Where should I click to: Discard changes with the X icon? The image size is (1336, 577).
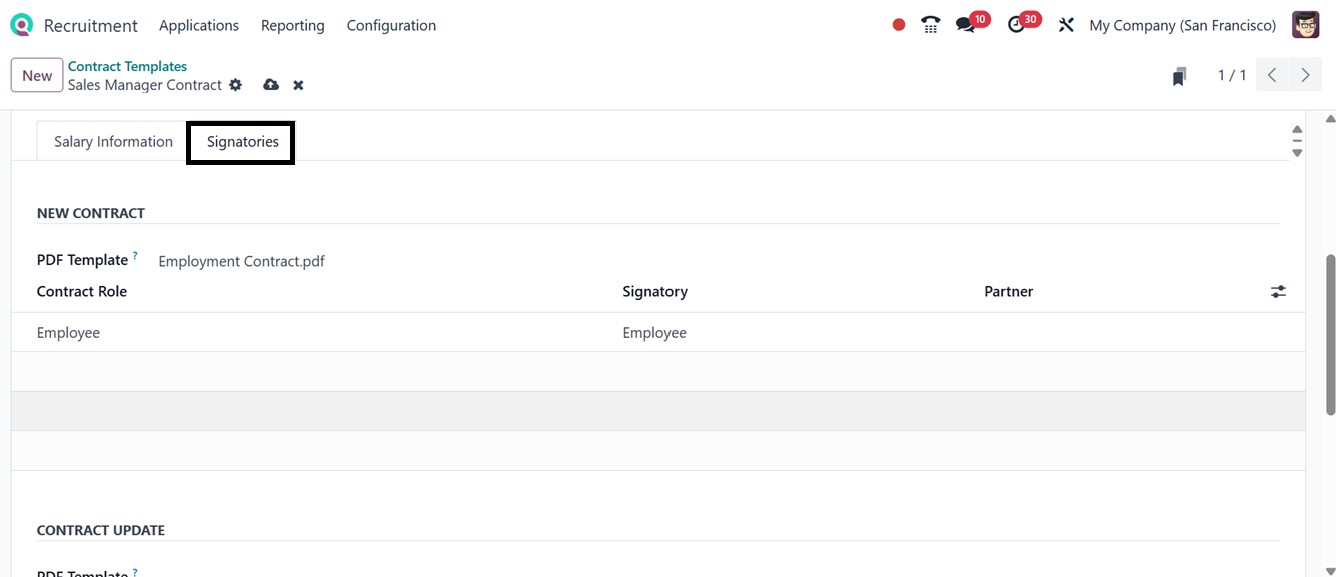tap(298, 85)
